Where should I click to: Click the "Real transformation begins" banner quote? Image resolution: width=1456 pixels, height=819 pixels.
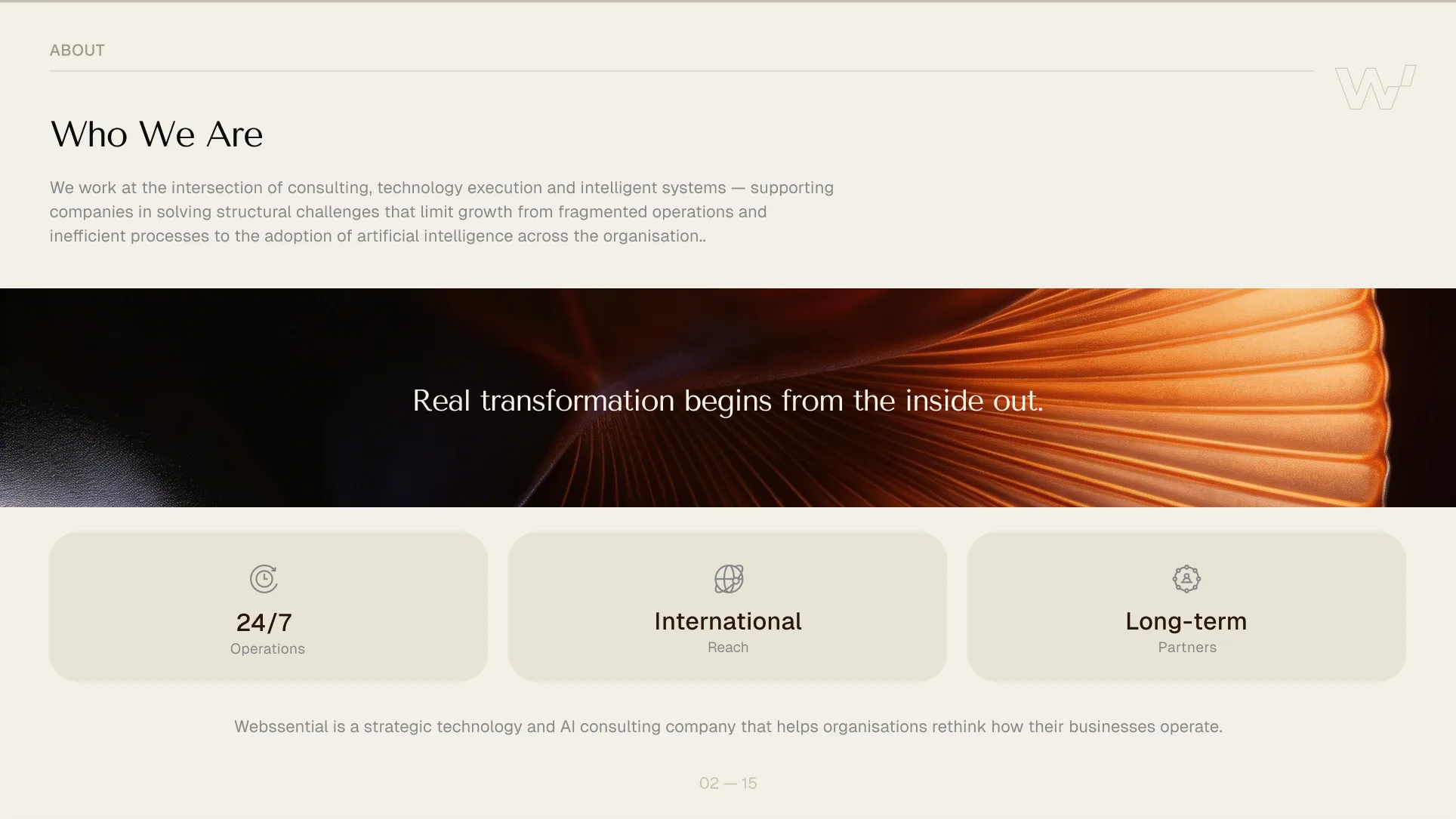point(728,401)
